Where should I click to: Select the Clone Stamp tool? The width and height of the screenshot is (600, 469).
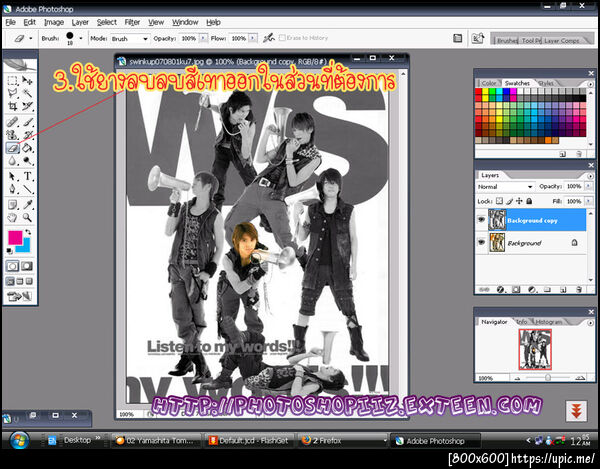tap(12, 135)
